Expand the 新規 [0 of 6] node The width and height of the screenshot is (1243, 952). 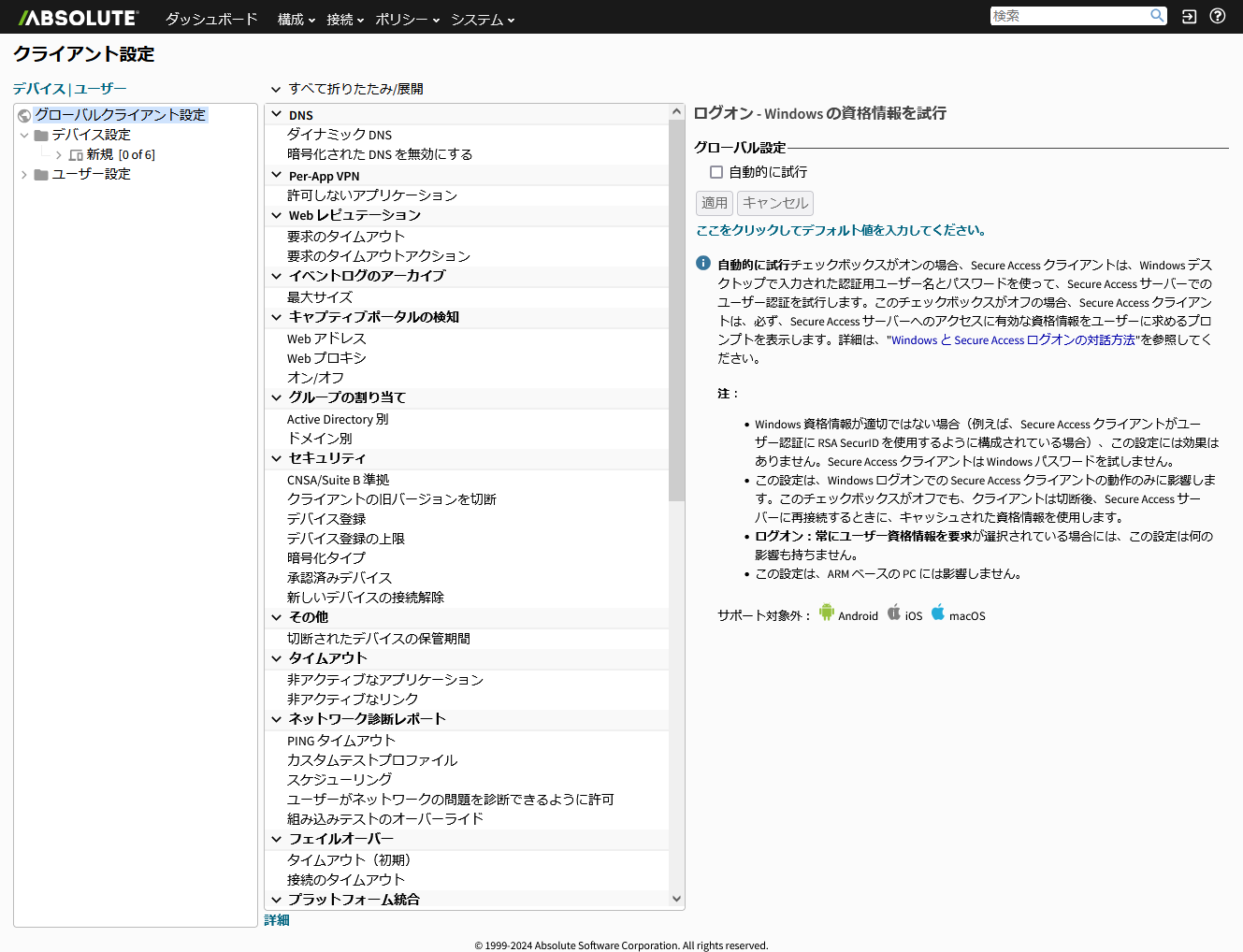59,155
